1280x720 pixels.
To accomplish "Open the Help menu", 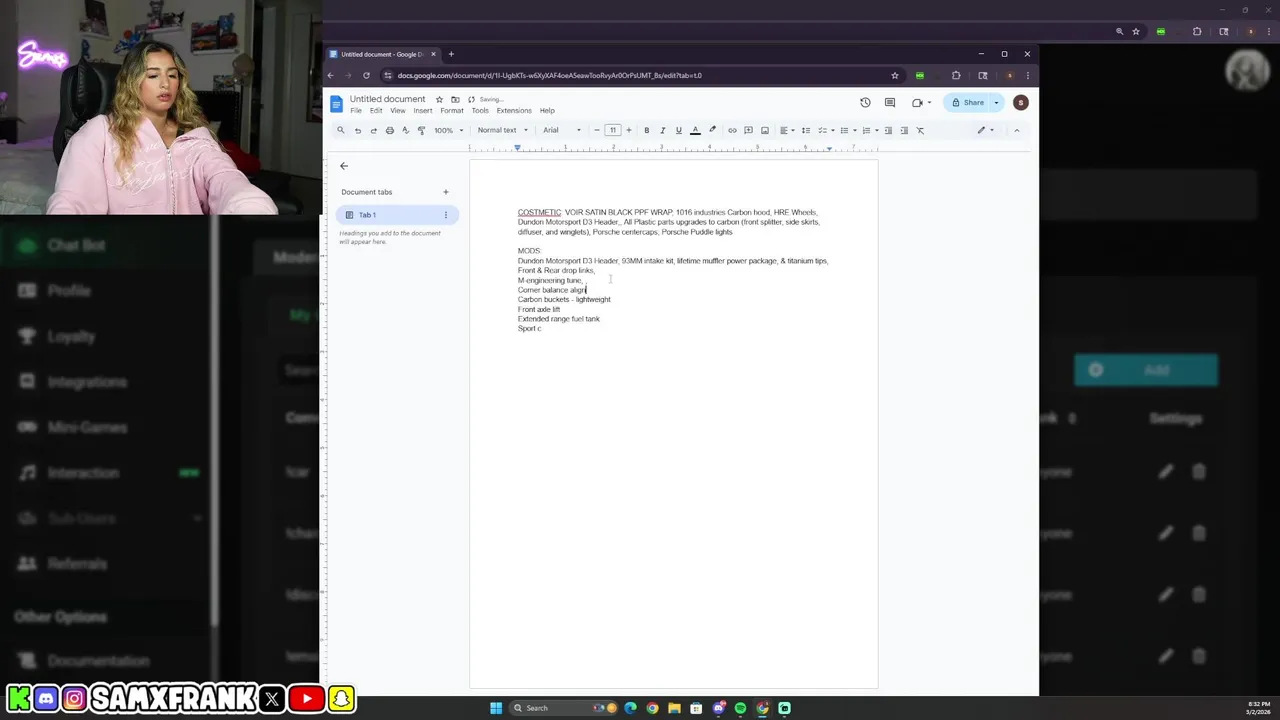I will point(547,111).
